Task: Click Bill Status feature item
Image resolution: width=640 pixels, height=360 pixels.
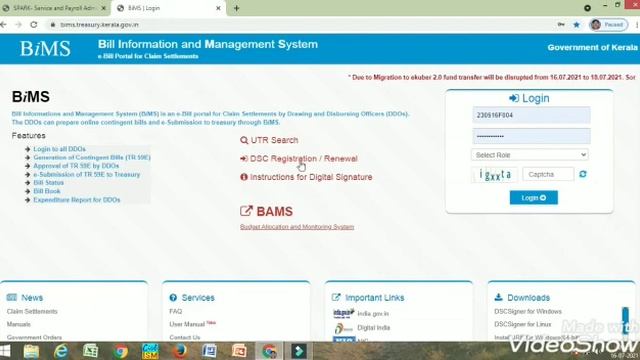Action: [x=49, y=182]
